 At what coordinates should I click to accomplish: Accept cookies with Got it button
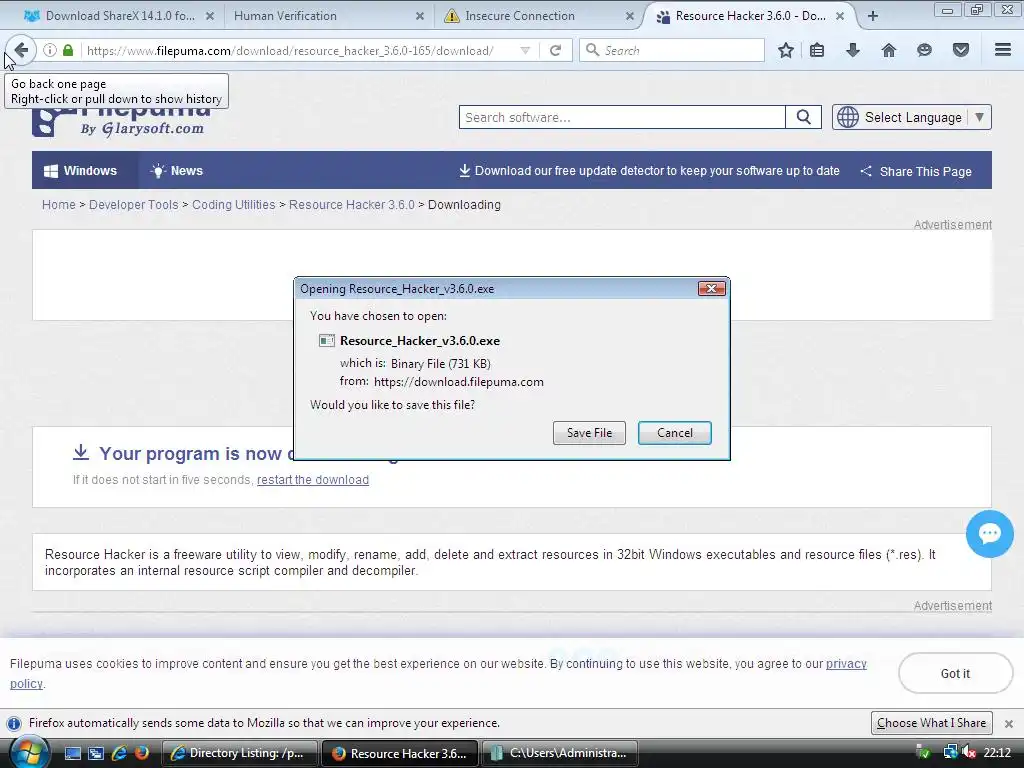coord(955,673)
